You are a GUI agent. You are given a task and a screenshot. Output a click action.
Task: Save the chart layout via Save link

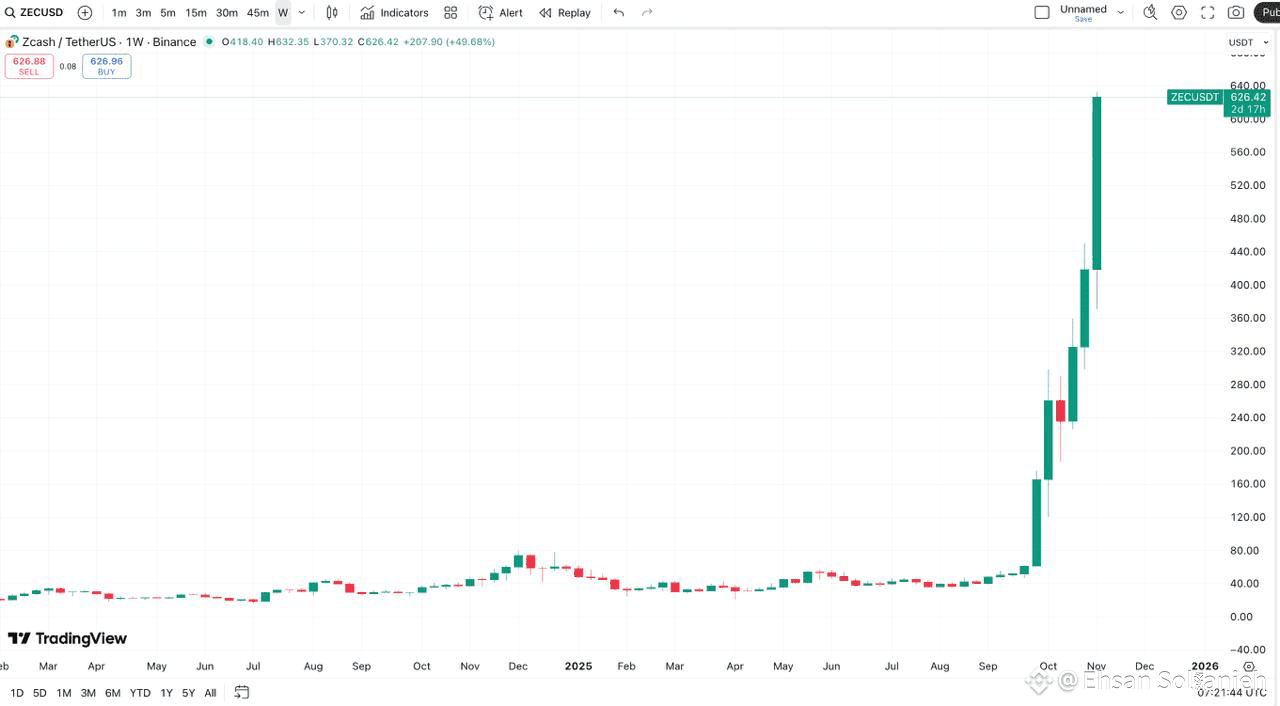tap(1084, 19)
